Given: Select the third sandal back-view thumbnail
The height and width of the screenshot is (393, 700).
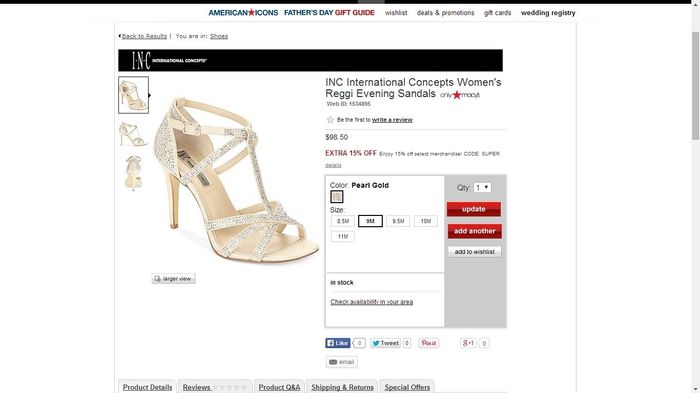Looking at the screenshot, I should click(x=133, y=173).
